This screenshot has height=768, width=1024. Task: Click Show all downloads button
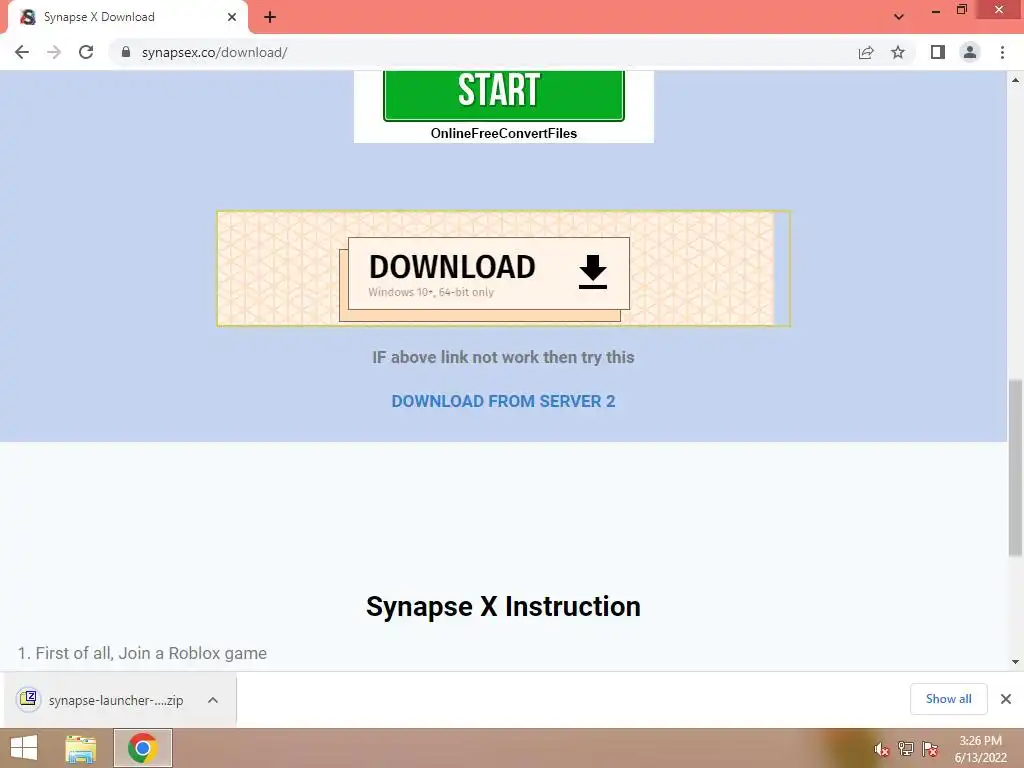948,699
